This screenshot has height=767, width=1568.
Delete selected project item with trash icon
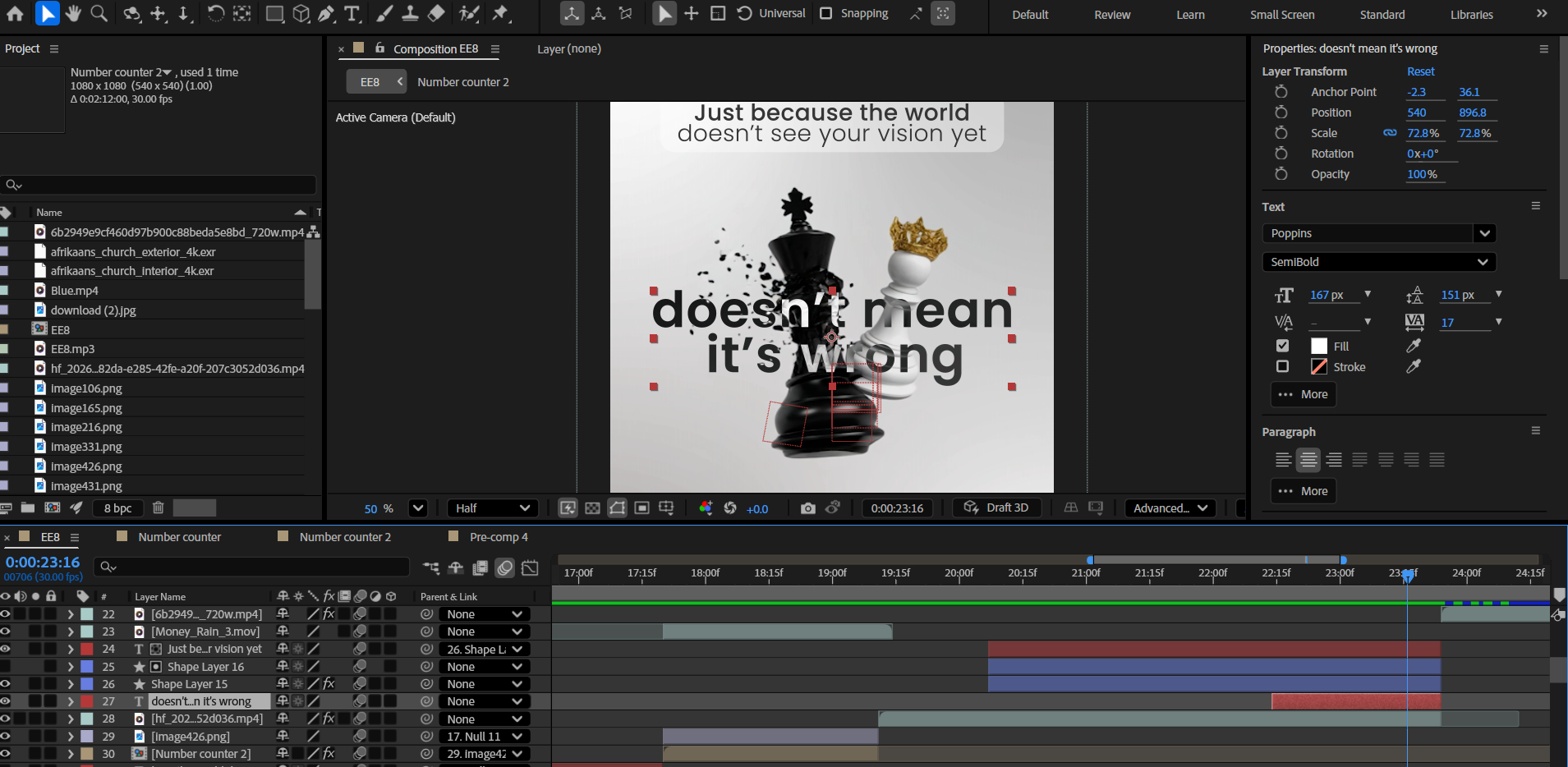(159, 508)
